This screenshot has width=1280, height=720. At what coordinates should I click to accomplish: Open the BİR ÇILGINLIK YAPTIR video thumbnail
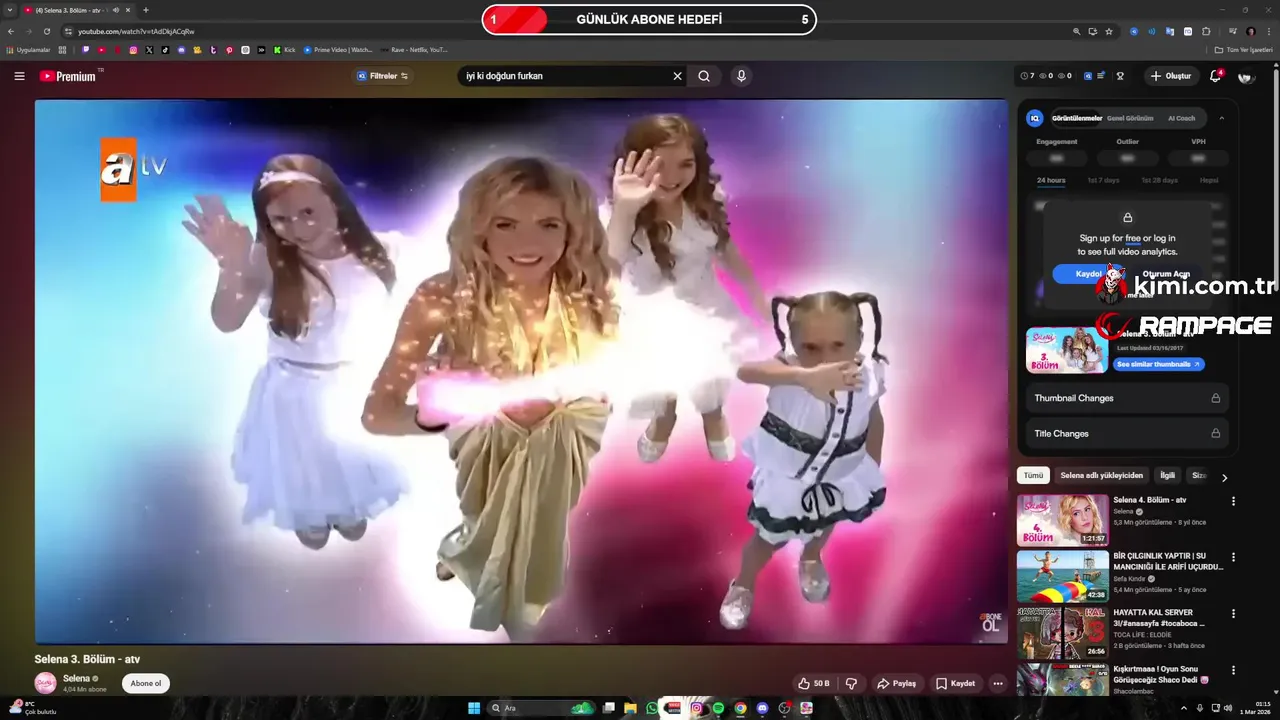coord(1063,576)
